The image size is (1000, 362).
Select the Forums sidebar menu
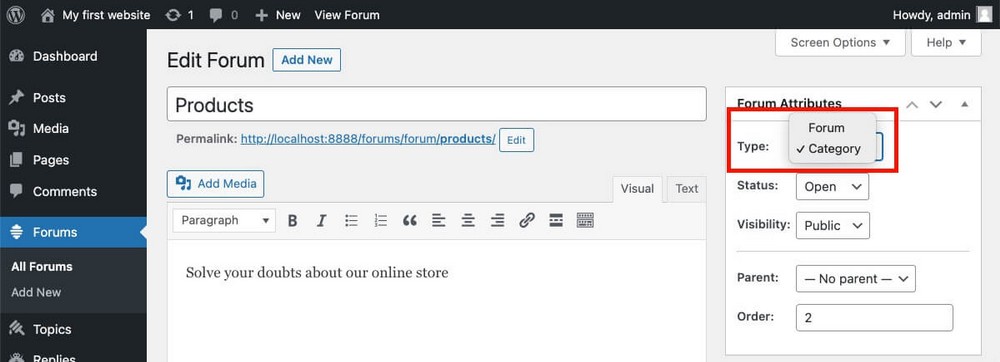pyautogui.click(x=73, y=233)
